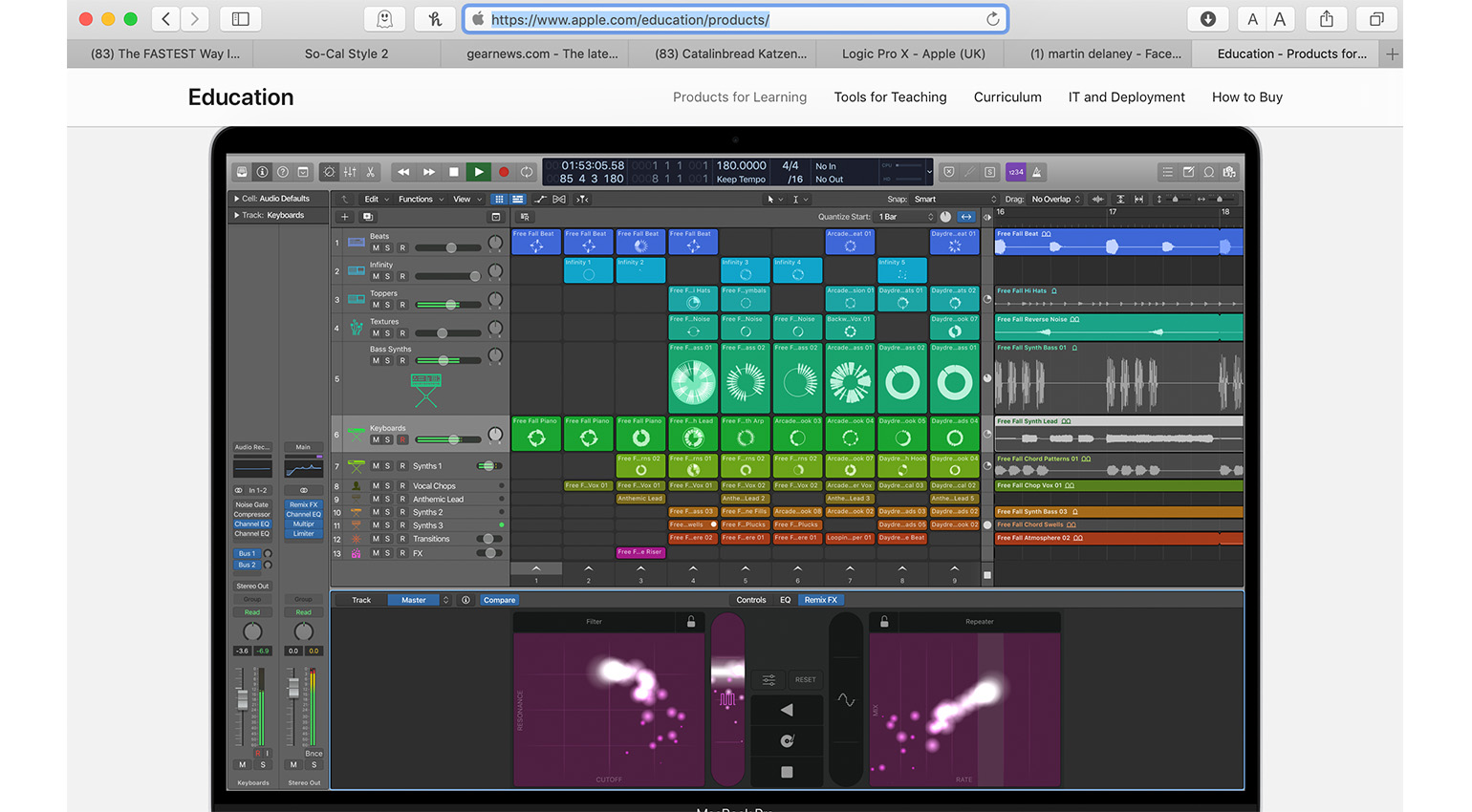
Task: Click the Safari address bar
Action: point(735,19)
